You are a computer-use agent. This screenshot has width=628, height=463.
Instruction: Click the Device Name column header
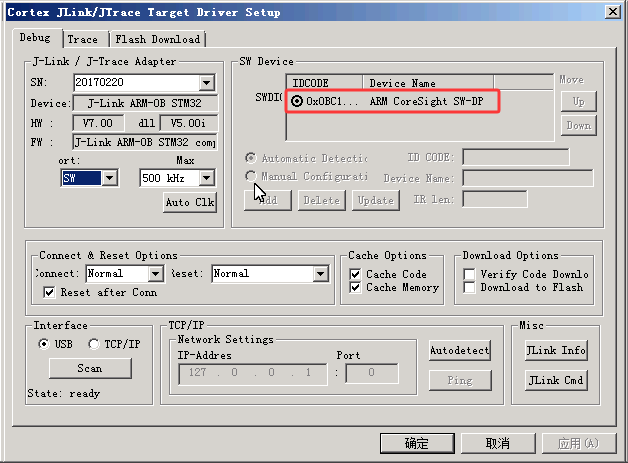pos(428,83)
